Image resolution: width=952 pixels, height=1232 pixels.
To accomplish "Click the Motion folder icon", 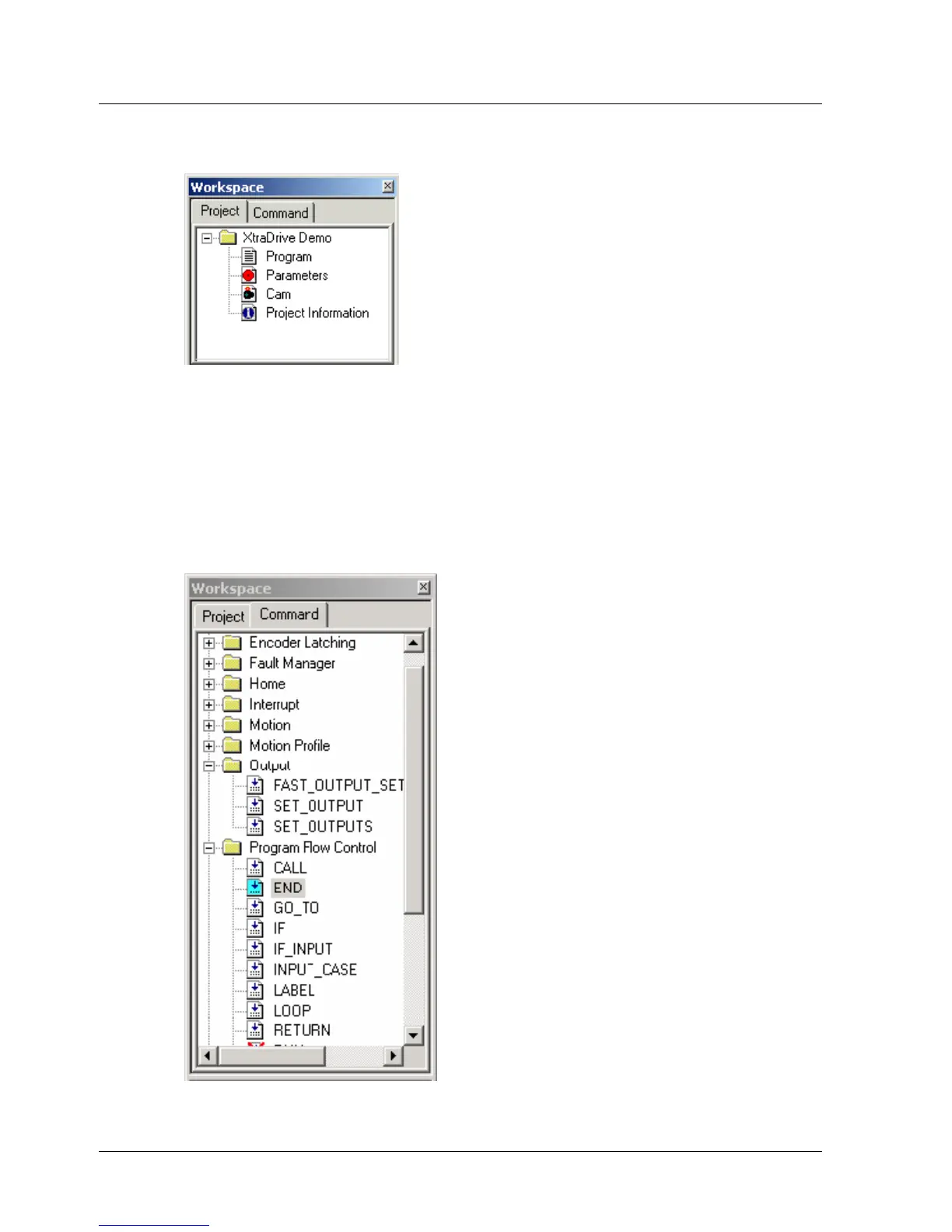I will (232, 725).
